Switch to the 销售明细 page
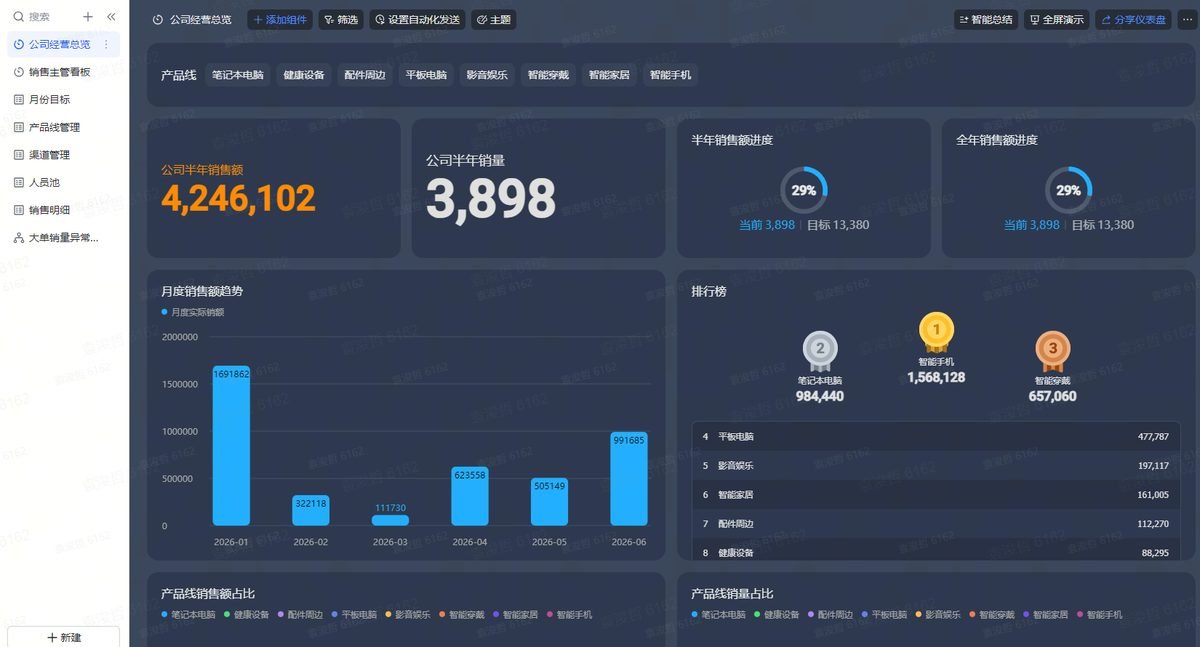 pos(49,210)
